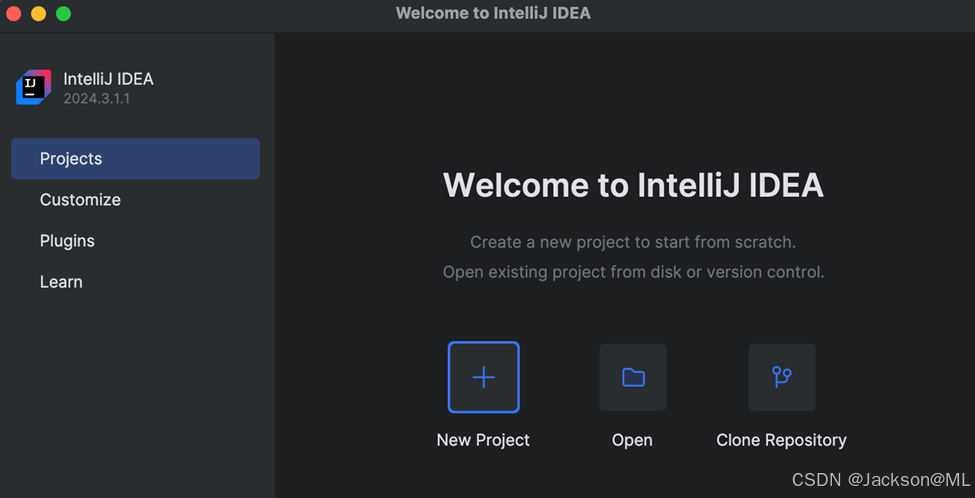Screen dimensions: 975x498
Task: Click the "New Project" text label
Action: pyautogui.click(x=483, y=440)
